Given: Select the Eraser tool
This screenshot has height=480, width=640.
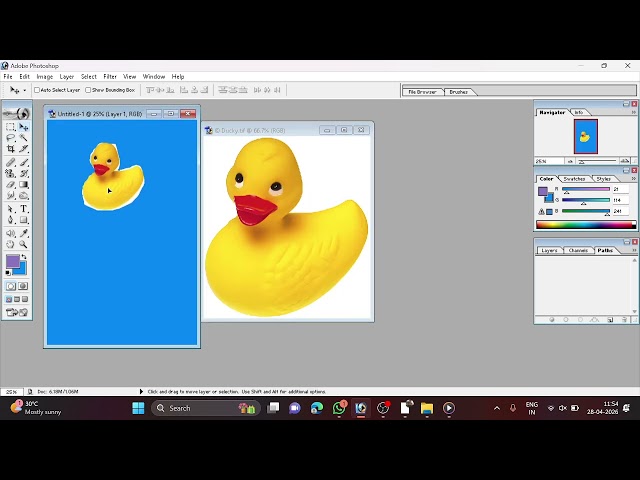Looking at the screenshot, I should [11, 184].
